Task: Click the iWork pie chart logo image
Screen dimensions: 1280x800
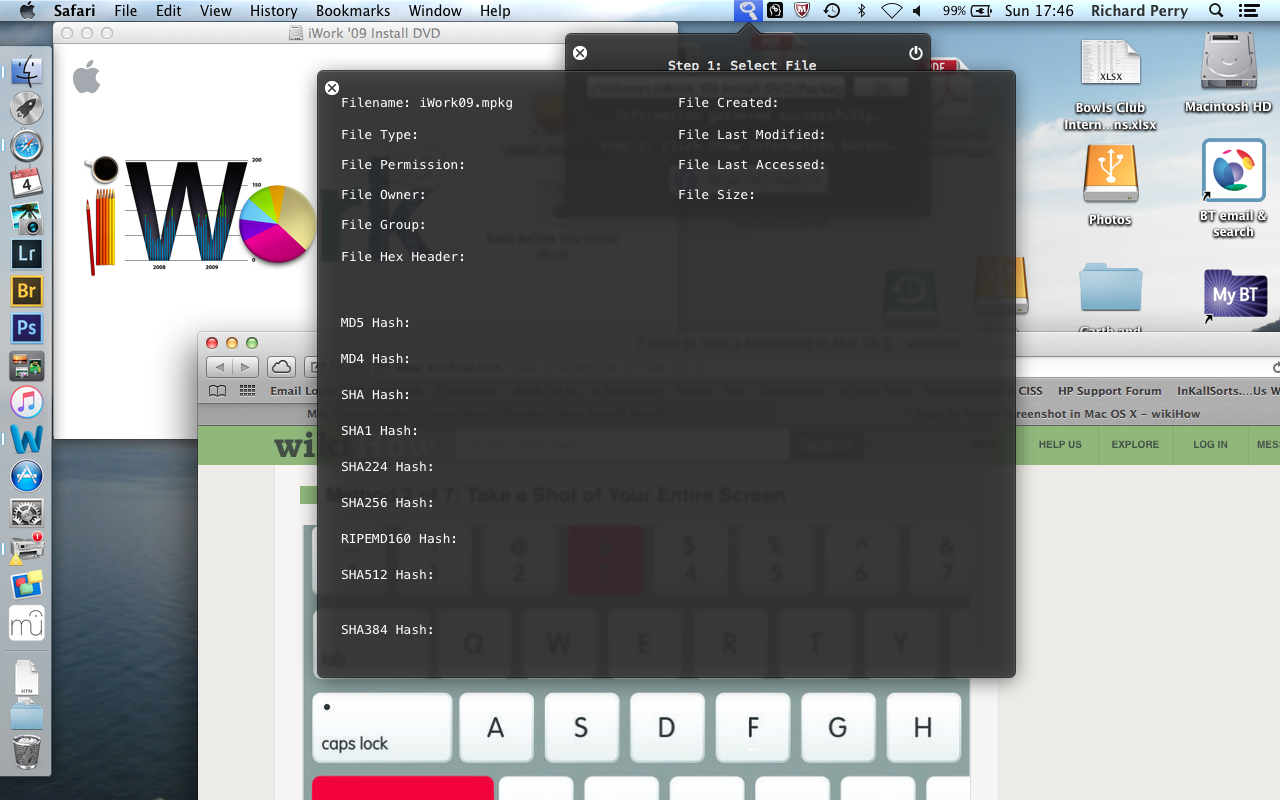Action: coord(277,223)
